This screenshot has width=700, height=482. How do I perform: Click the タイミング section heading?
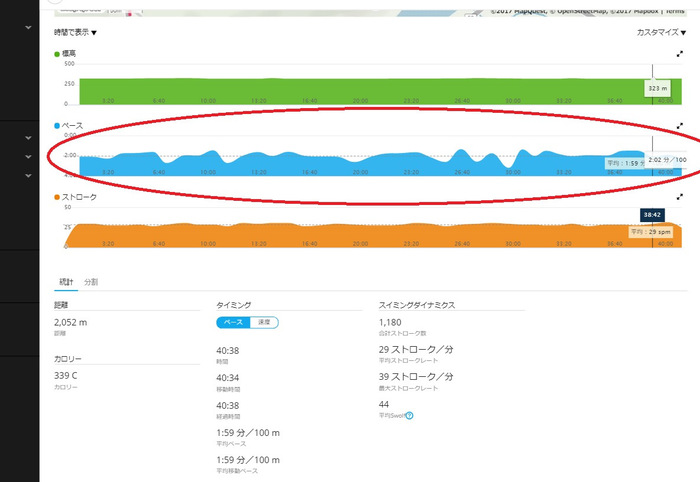pyautogui.click(x=233, y=305)
